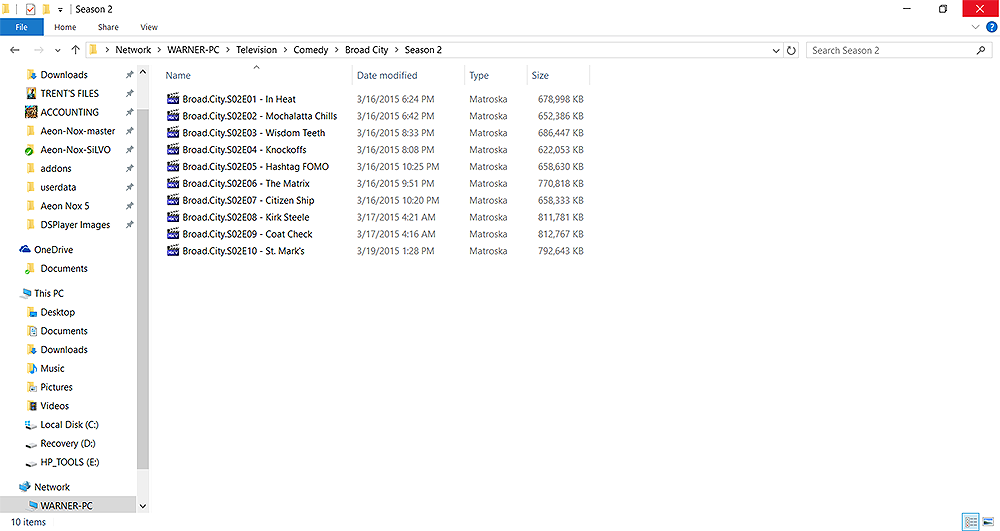The width and height of the screenshot is (1000, 531).
Task: Select Videos under This PC
Action: coord(54,406)
